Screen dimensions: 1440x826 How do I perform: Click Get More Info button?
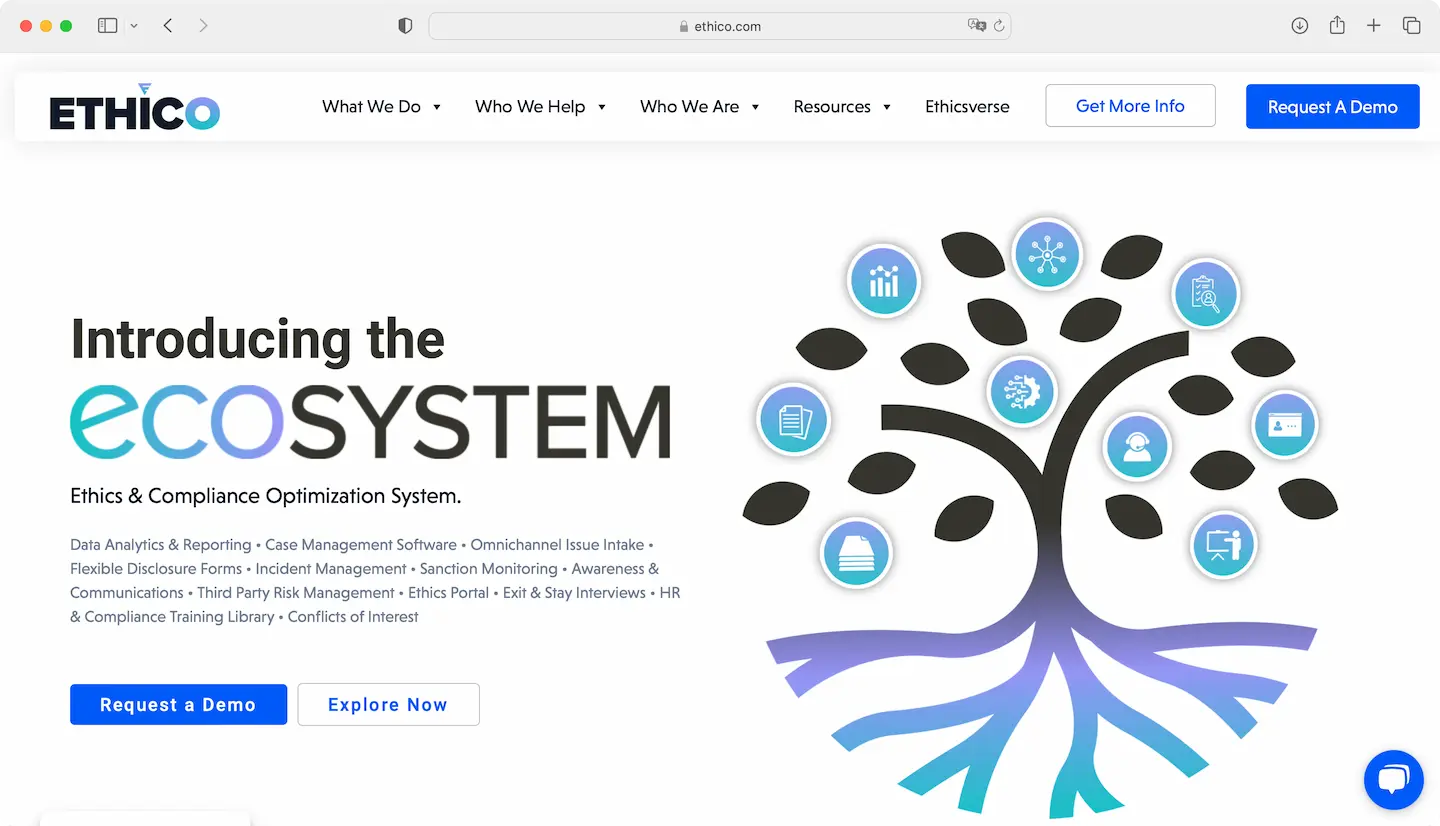[x=1130, y=106]
